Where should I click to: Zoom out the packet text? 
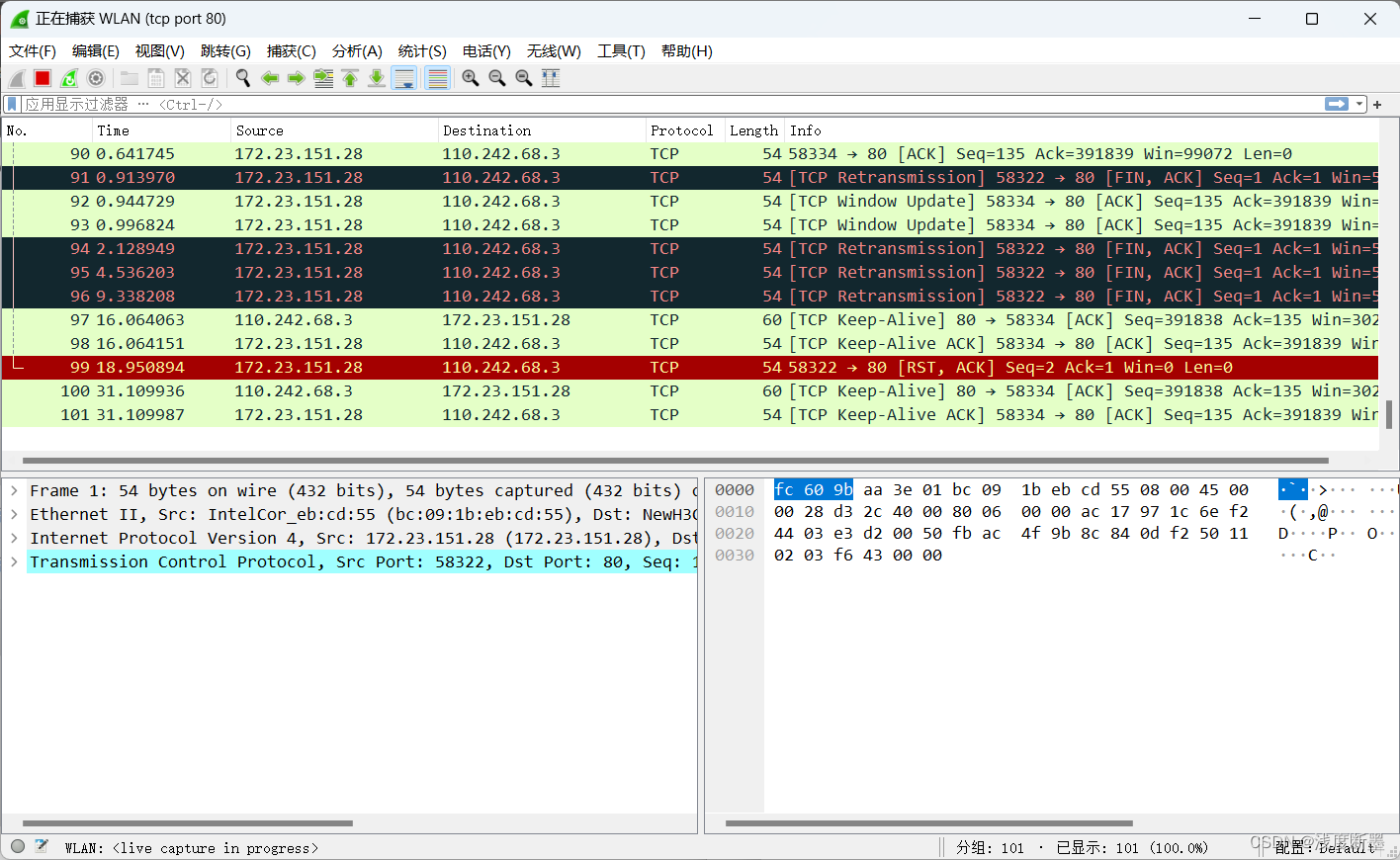(x=497, y=78)
